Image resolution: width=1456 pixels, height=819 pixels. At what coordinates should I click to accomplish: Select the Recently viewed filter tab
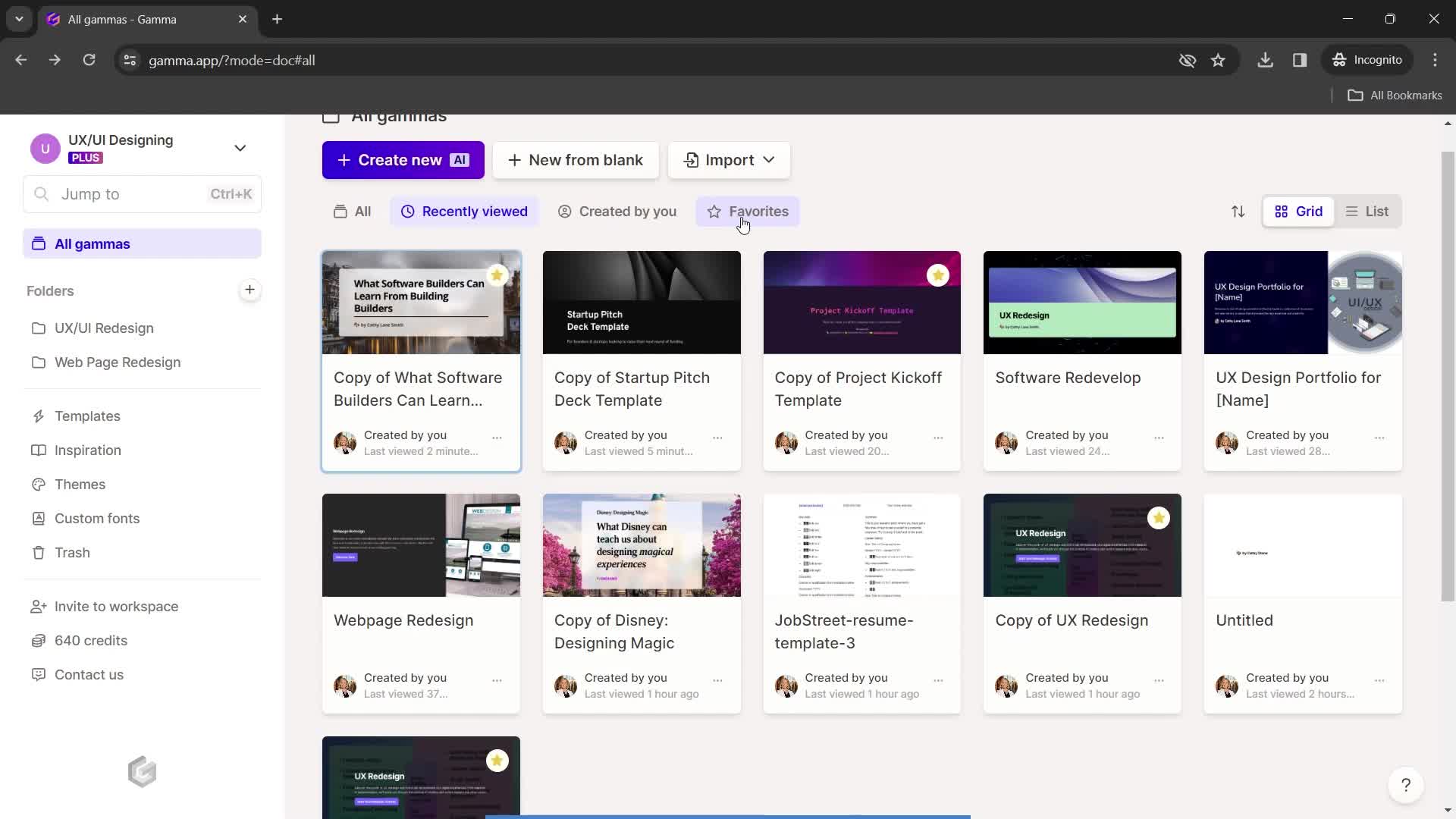464,212
